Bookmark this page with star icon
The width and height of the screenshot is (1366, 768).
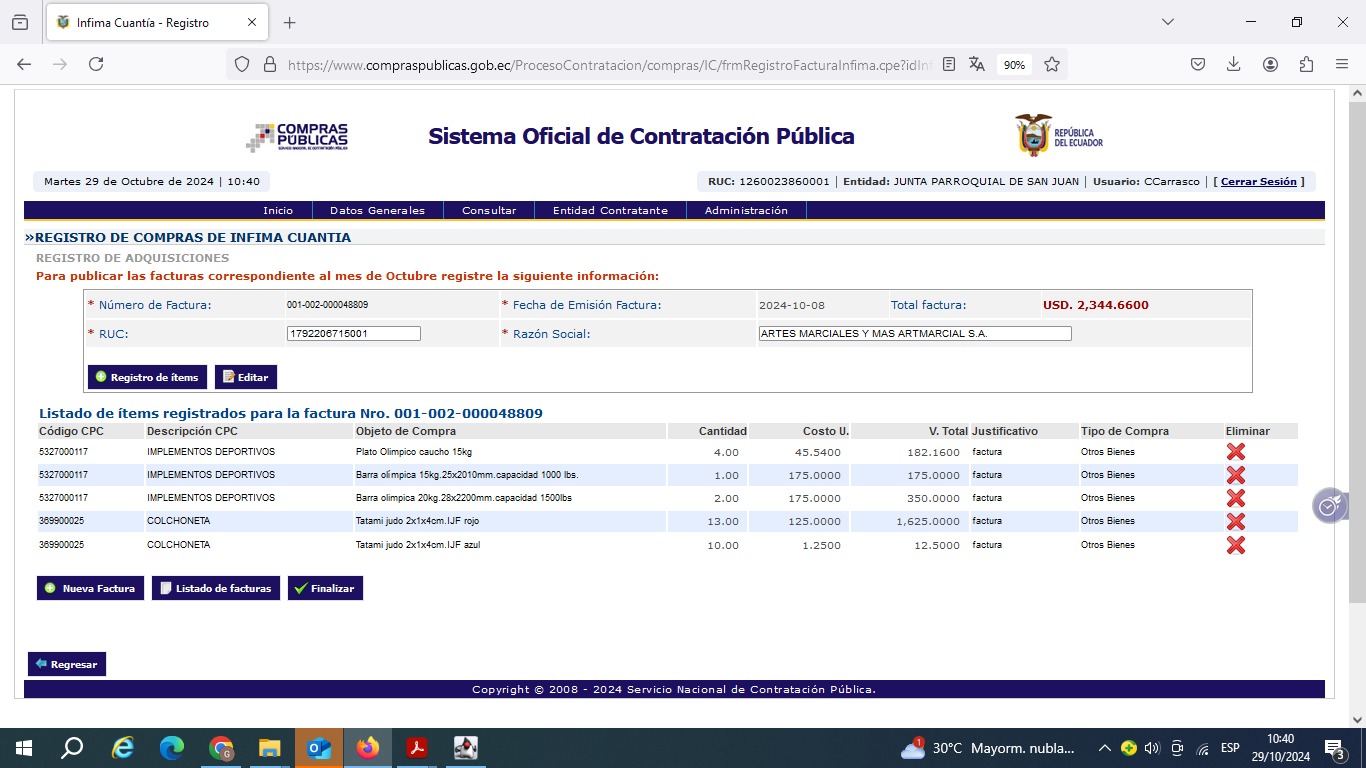1052,64
